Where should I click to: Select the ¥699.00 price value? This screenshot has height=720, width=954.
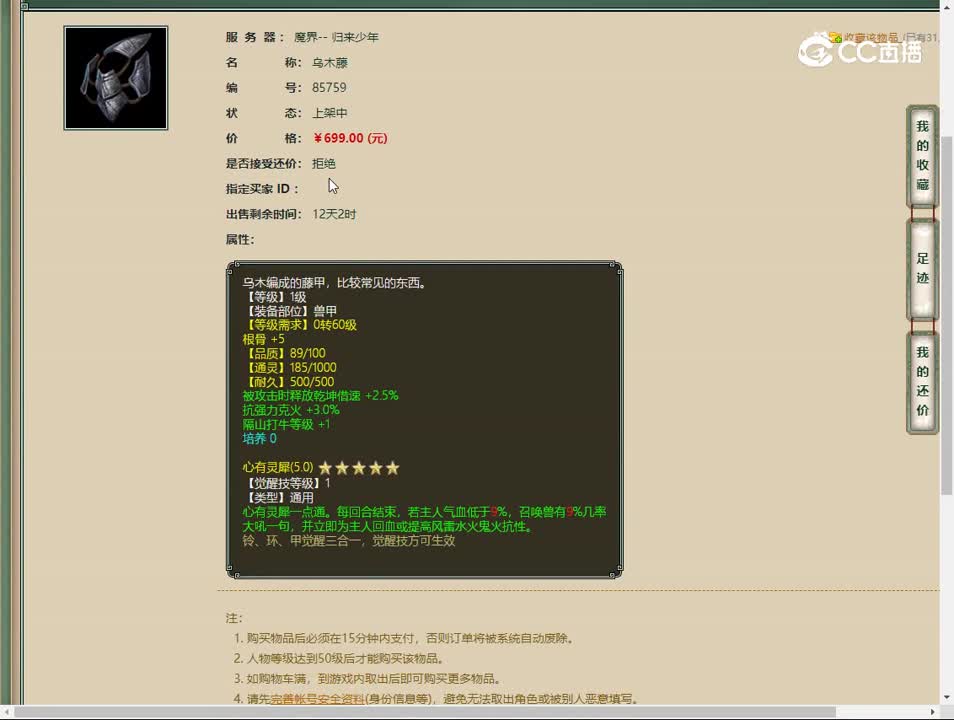[x=338, y=138]
